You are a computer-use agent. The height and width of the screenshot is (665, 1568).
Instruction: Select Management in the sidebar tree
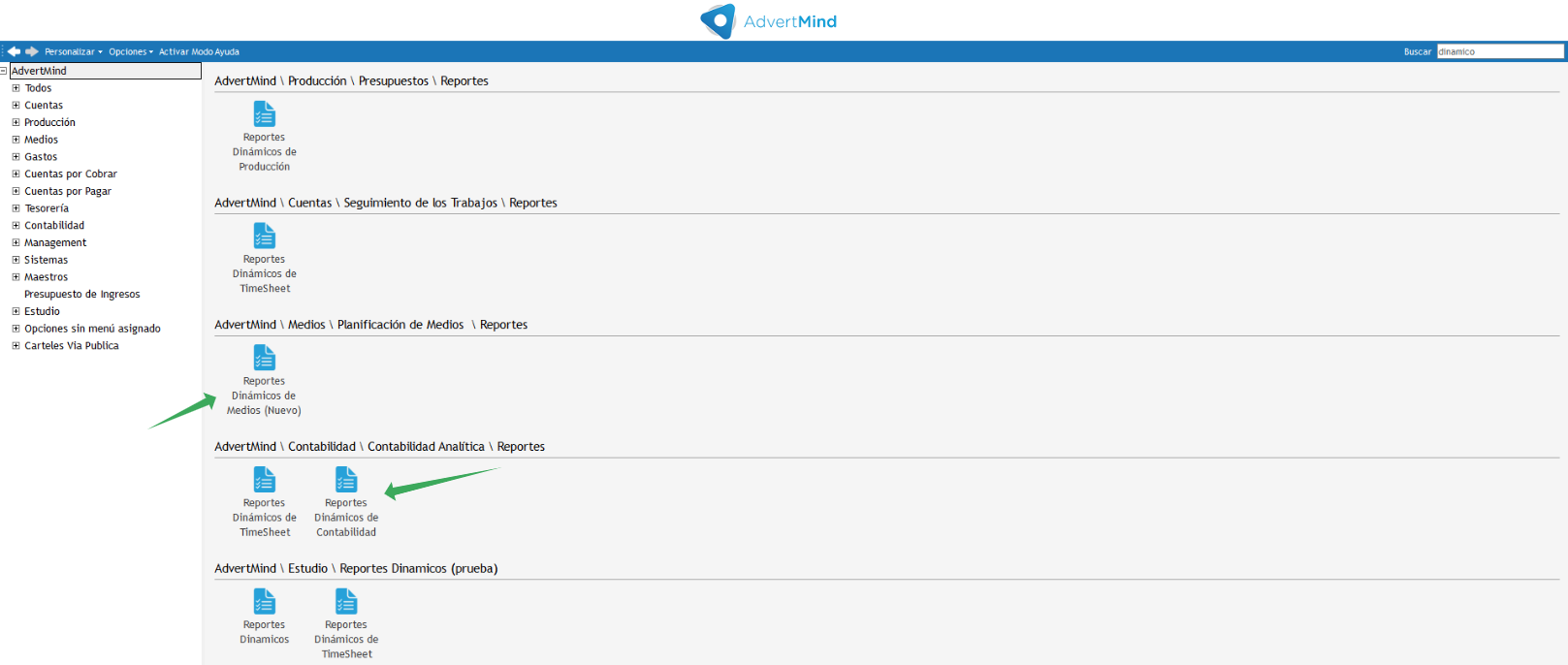(55, 242)
